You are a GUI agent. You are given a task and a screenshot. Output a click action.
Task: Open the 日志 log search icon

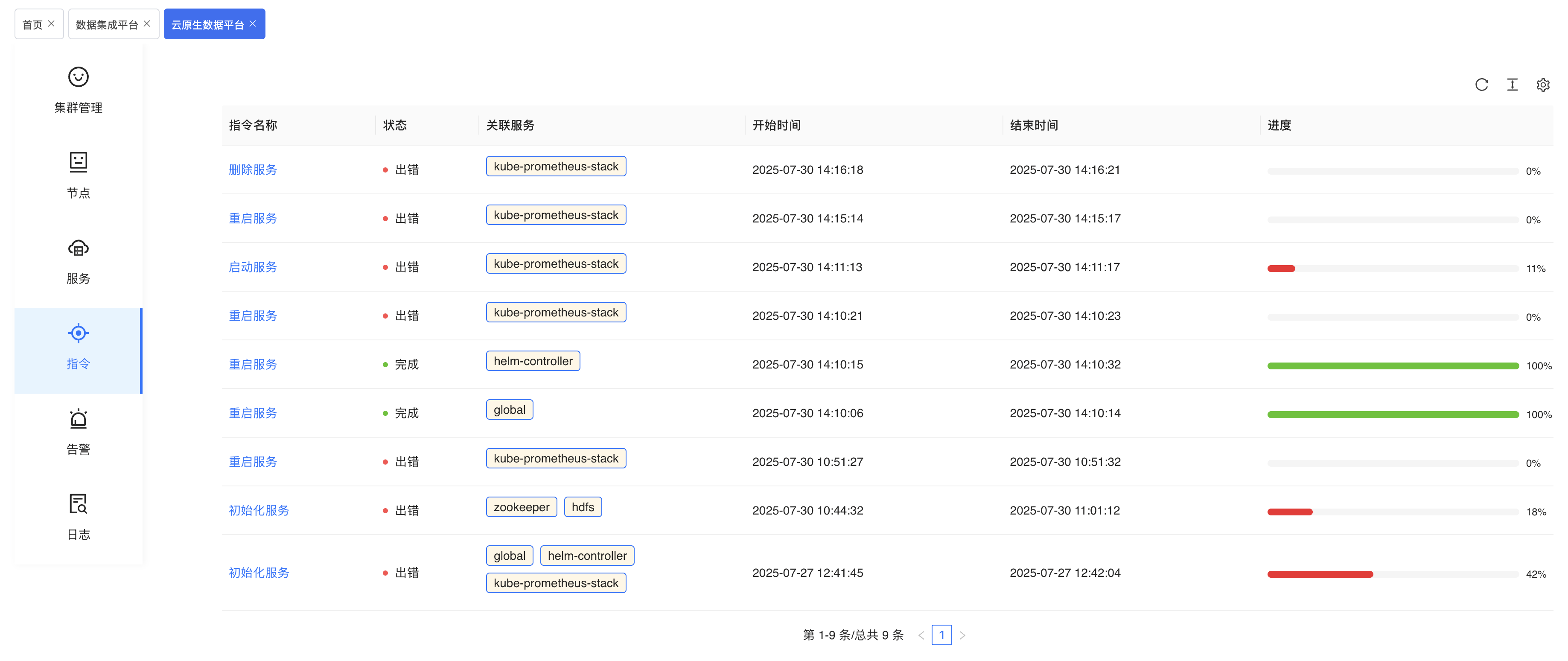click(78, 504)
